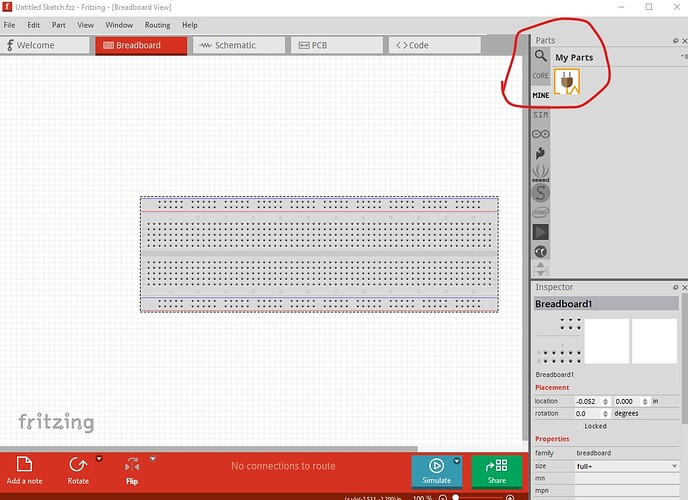Image resolution: width=688 pixels, height=500 pixels.
Task: Expand the breadboard size dropdown
Action: [x=674, y=466]
